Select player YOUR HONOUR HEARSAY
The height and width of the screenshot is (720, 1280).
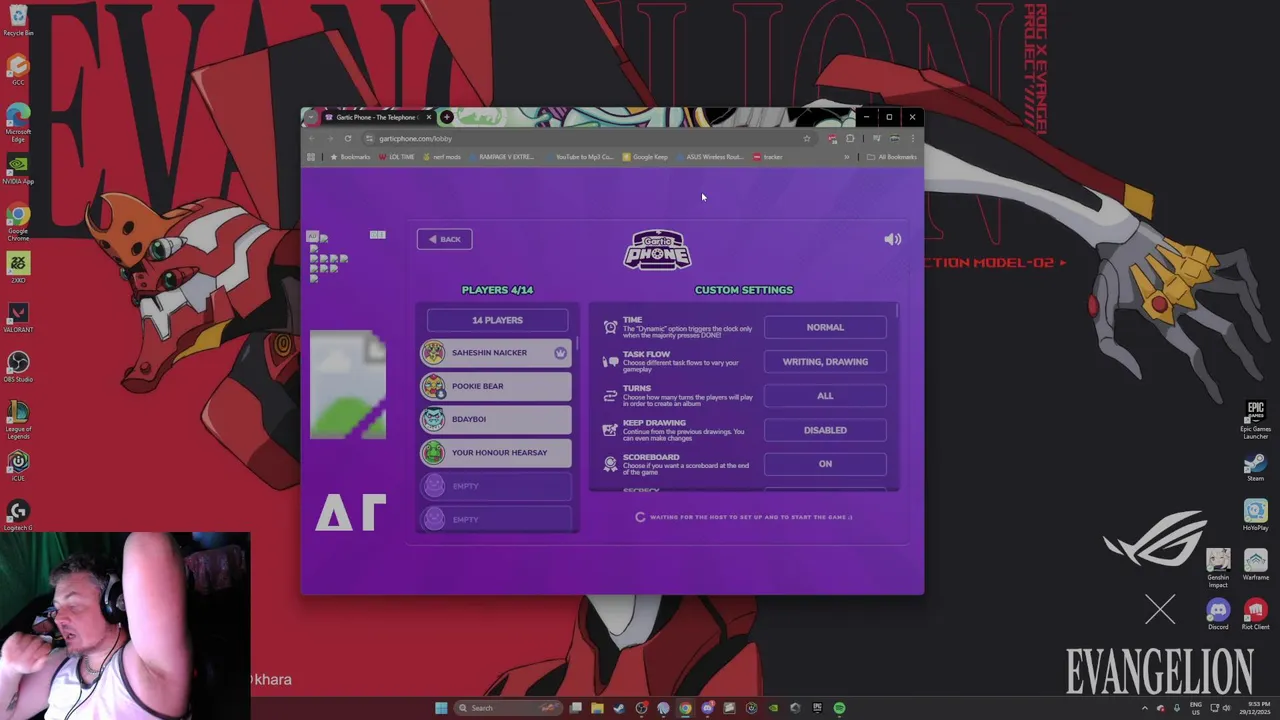point(496,453)
